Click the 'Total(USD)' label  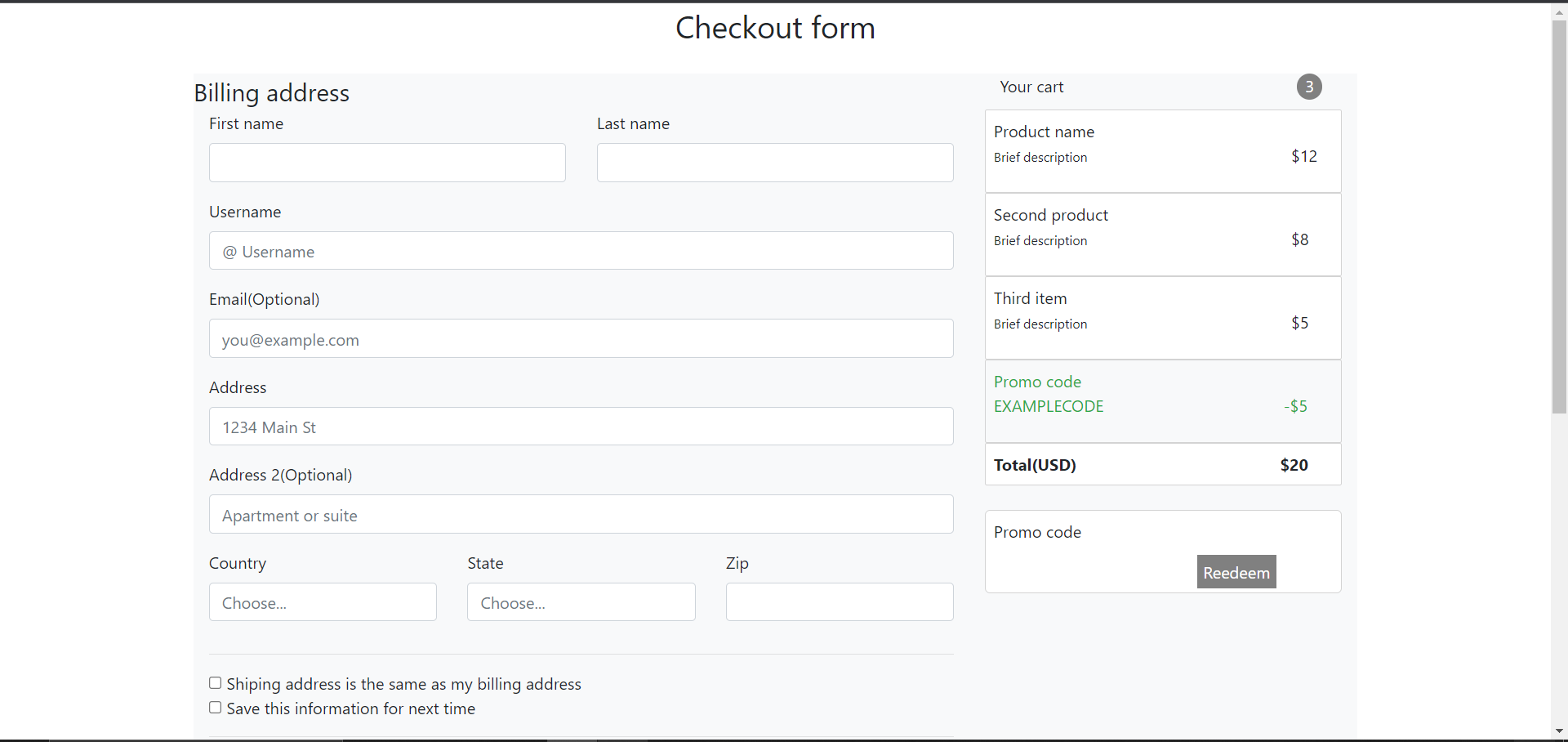(x=1035, y=465)
